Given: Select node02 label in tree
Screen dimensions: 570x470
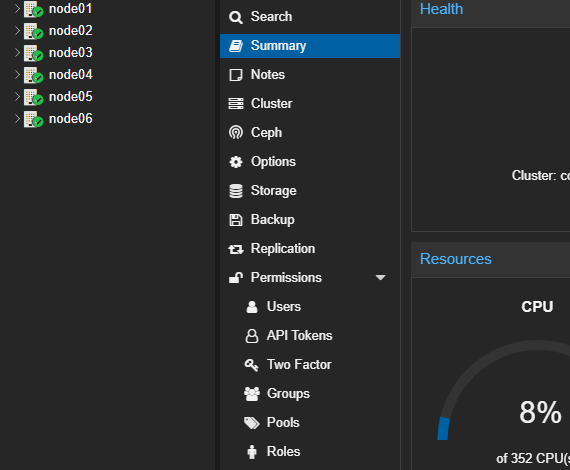Looking at the screenshot, I should (x=71, y=31).
